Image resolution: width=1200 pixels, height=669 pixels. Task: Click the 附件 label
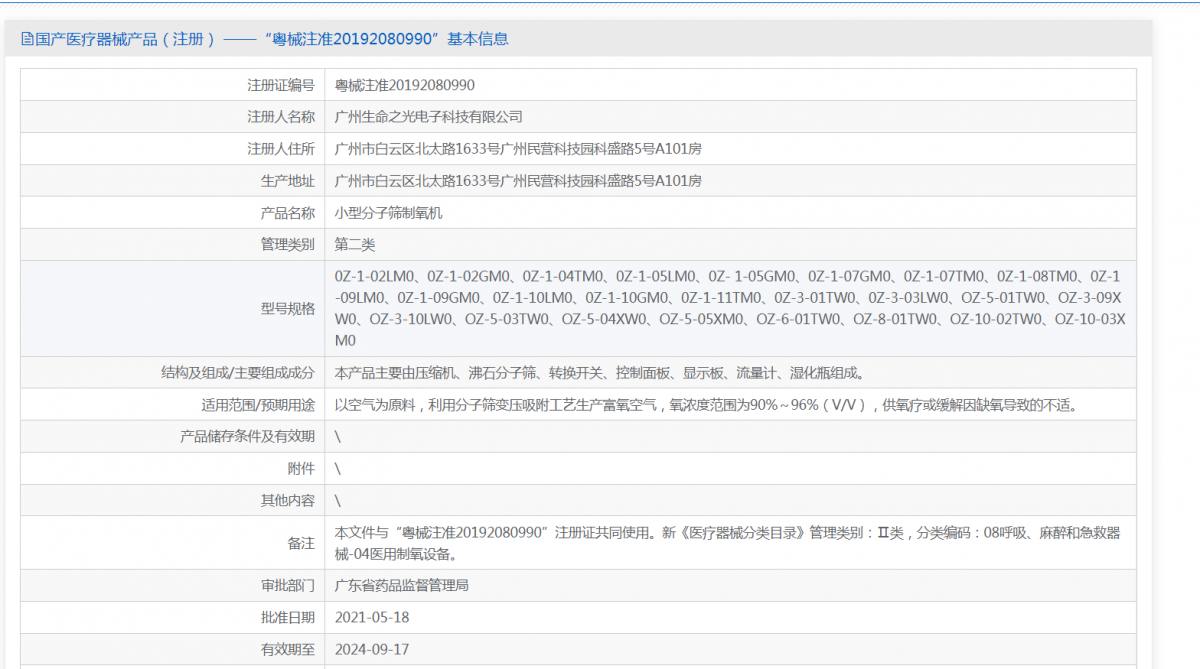click(x=301, y=469)
